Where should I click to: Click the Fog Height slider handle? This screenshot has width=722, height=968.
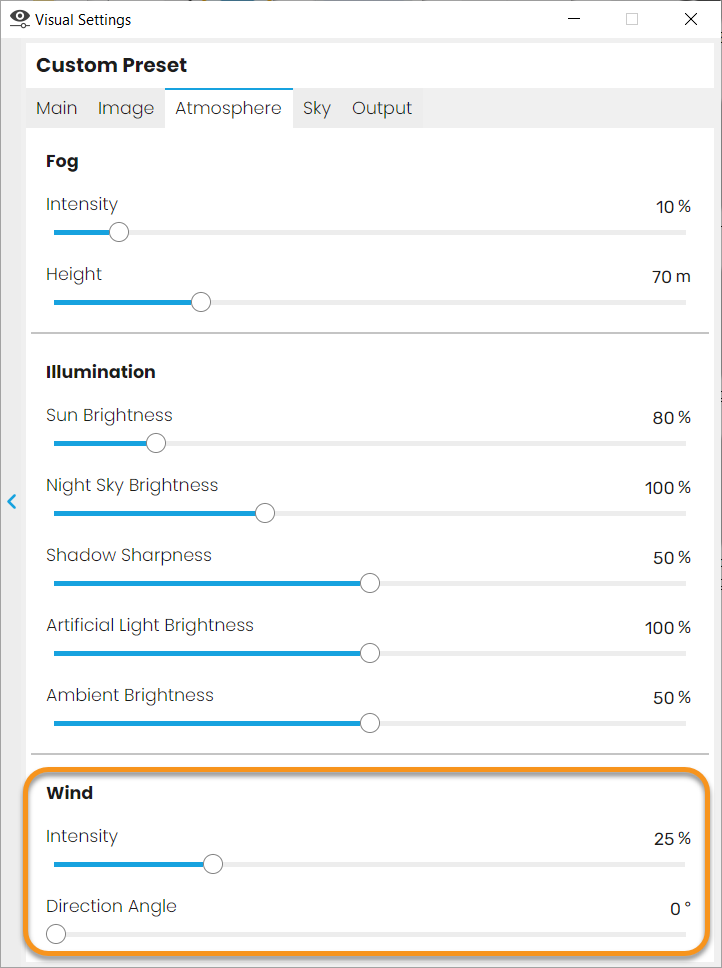coord(201,302)
